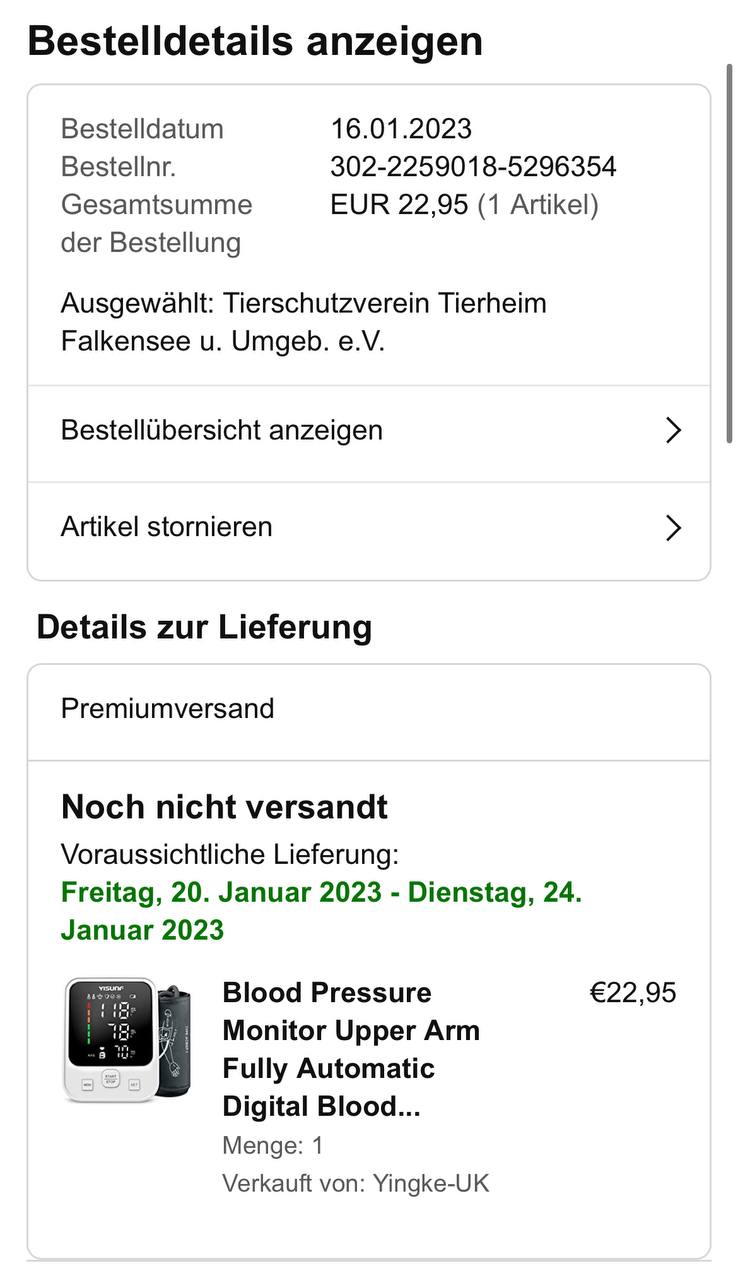Click the green estimated delivery date range

click(x=321, y=911)
